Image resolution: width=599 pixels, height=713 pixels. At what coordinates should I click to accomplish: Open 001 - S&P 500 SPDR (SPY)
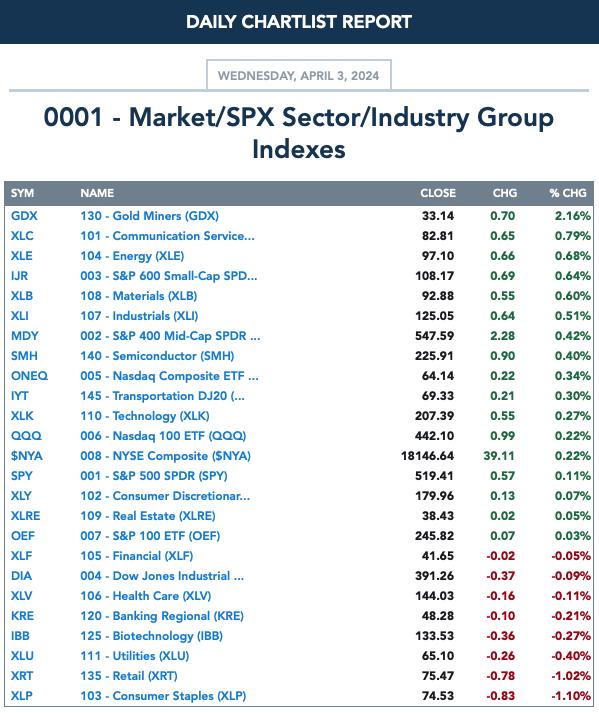pos(154,476)
